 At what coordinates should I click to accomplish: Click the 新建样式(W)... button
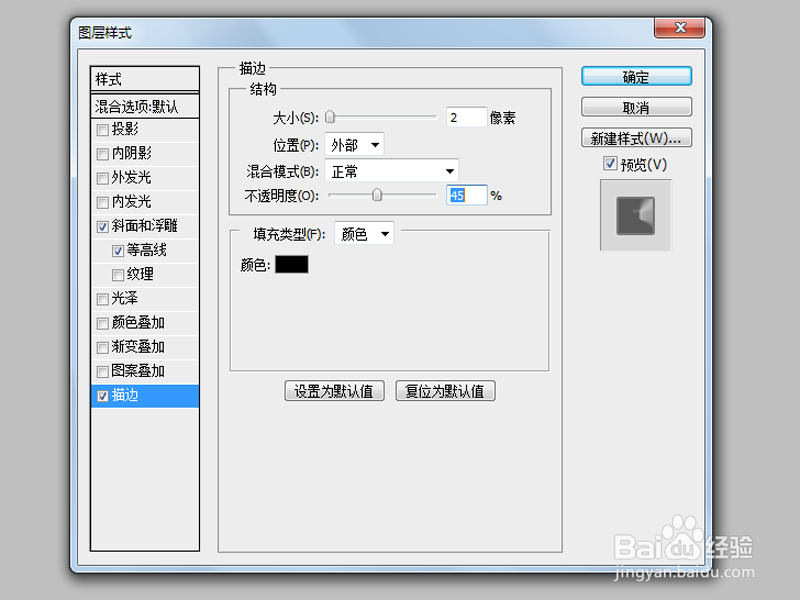(636, 138)
